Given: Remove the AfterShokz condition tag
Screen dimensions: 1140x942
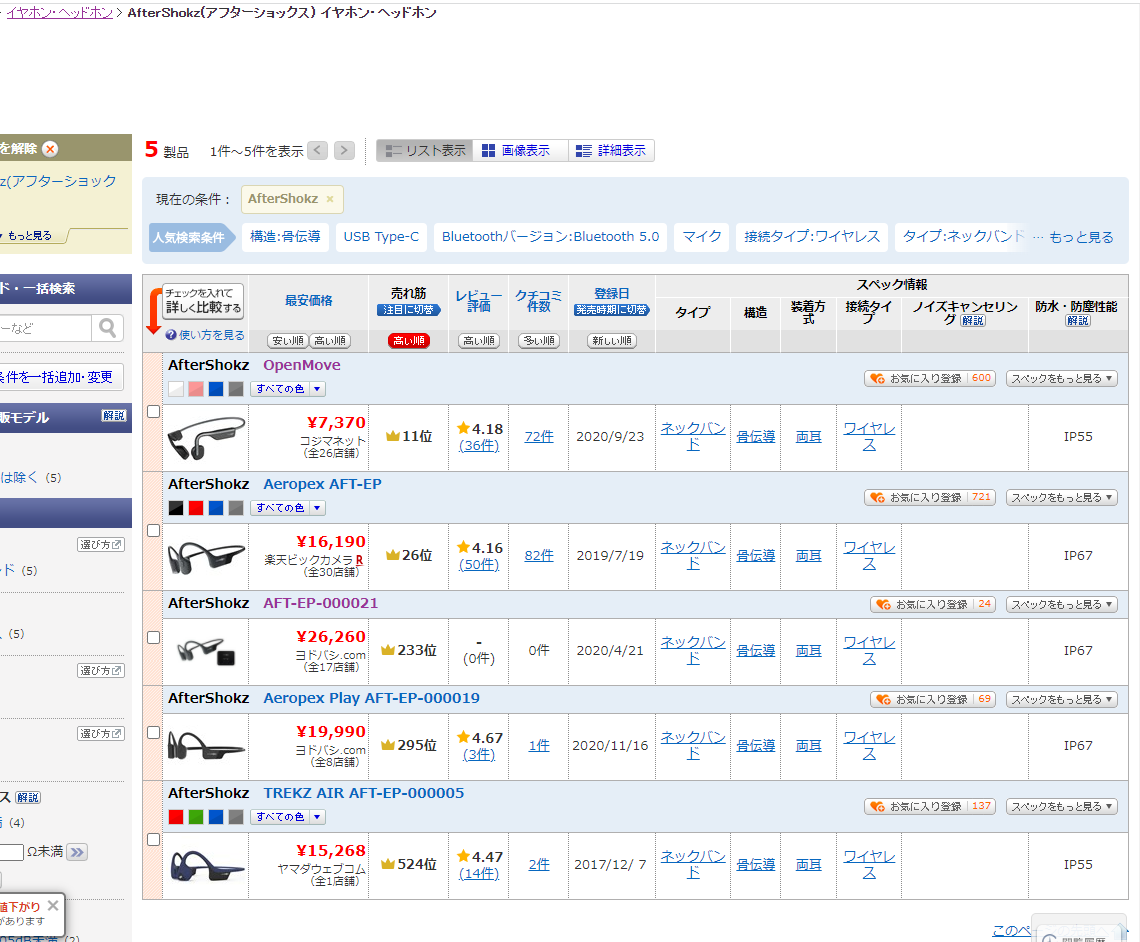Looking at the screenshot, I should point(330,199).
